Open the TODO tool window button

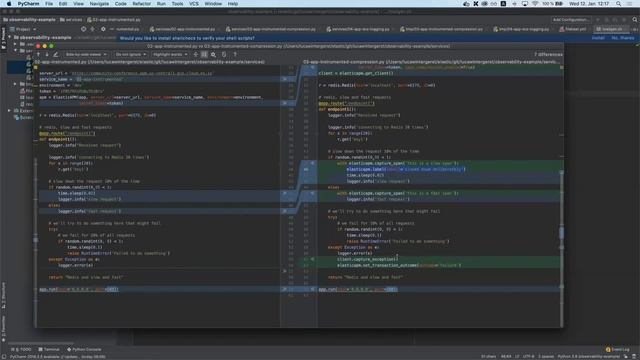[21, 349]
